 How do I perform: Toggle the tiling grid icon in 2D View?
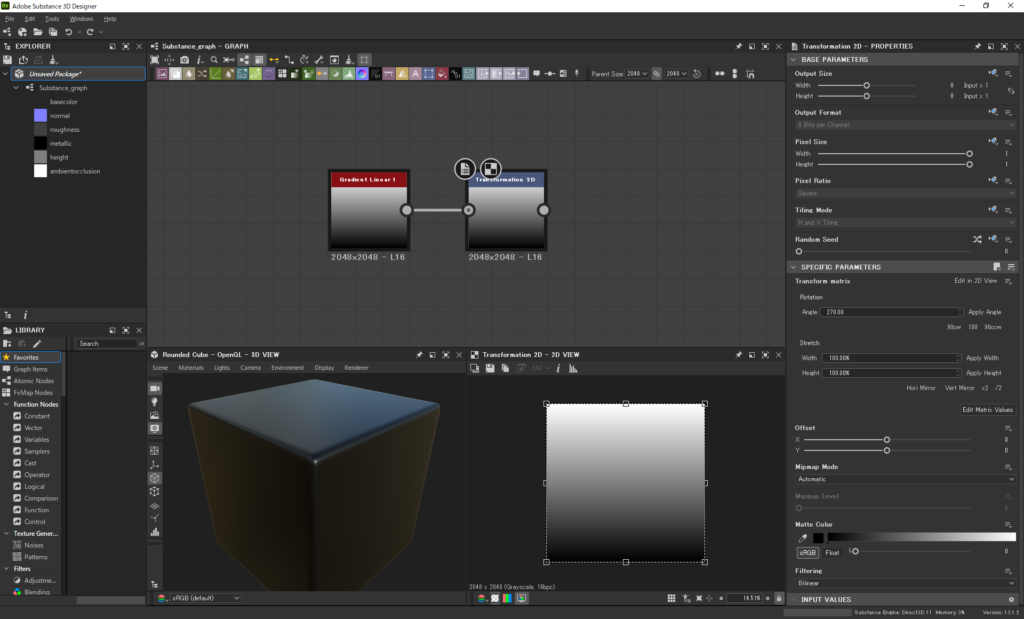[671, 598]
